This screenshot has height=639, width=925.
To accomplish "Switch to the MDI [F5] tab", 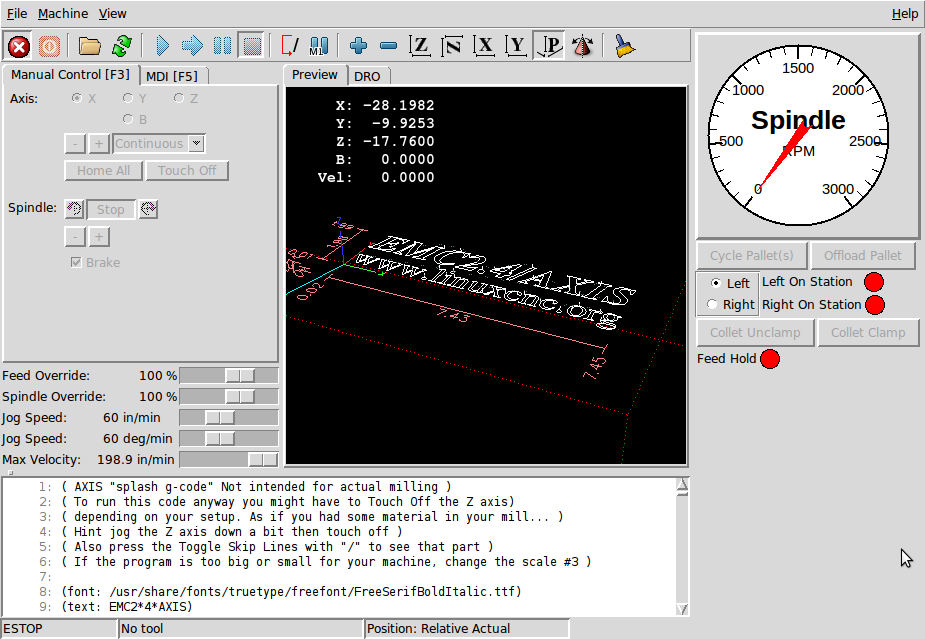I will pos(171,76).
